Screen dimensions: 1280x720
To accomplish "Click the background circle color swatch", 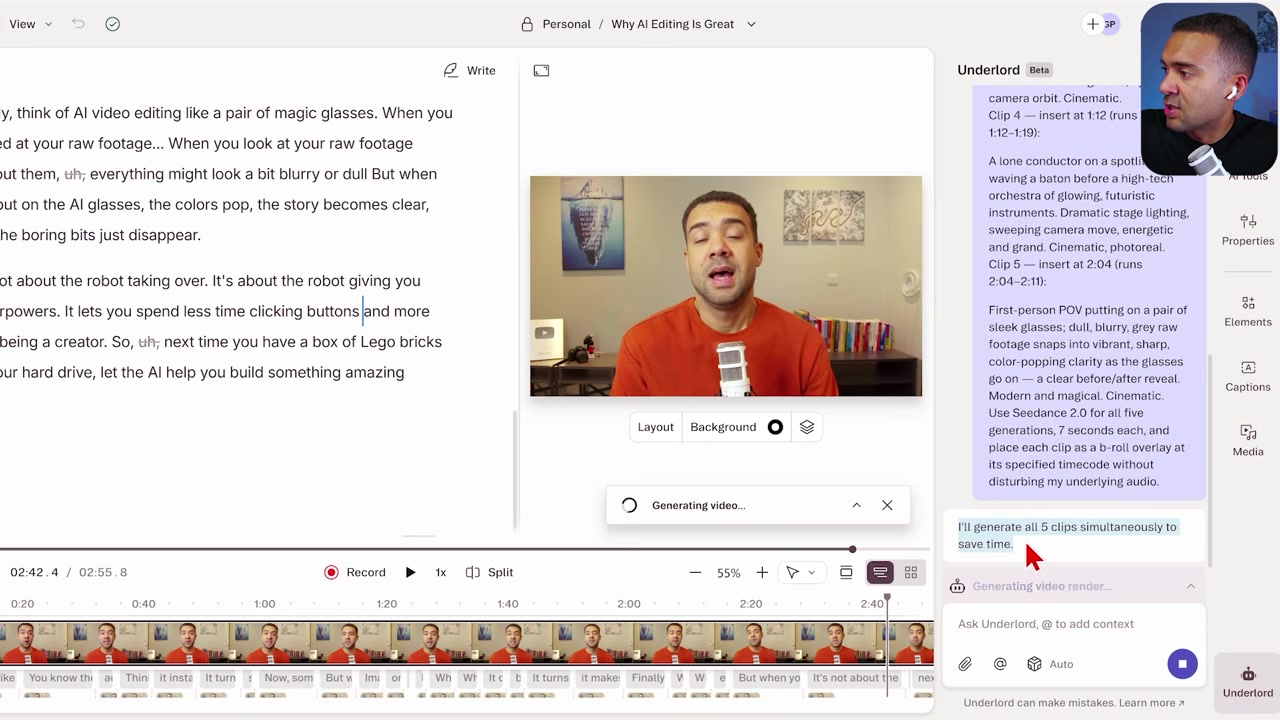I will [775, 427].
